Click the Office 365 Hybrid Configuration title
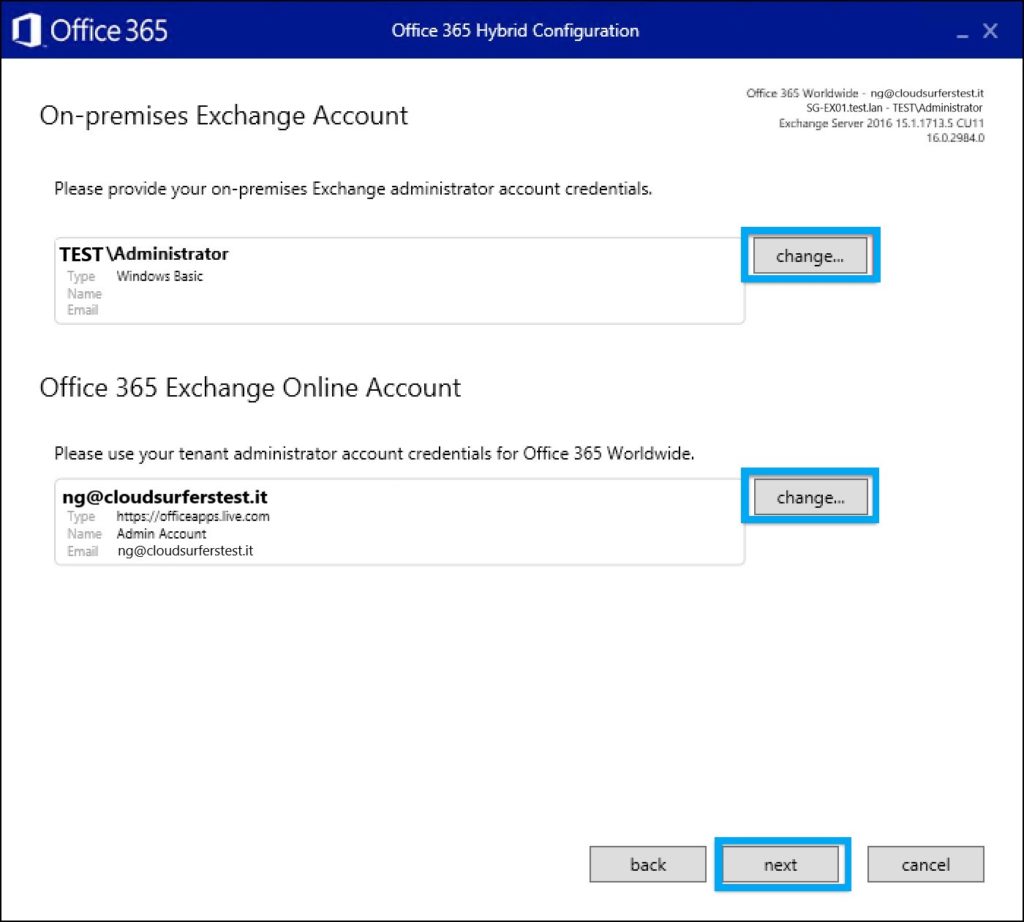Screen dimensions: 1024x922 pyautogui.click(x=515, y=31)
